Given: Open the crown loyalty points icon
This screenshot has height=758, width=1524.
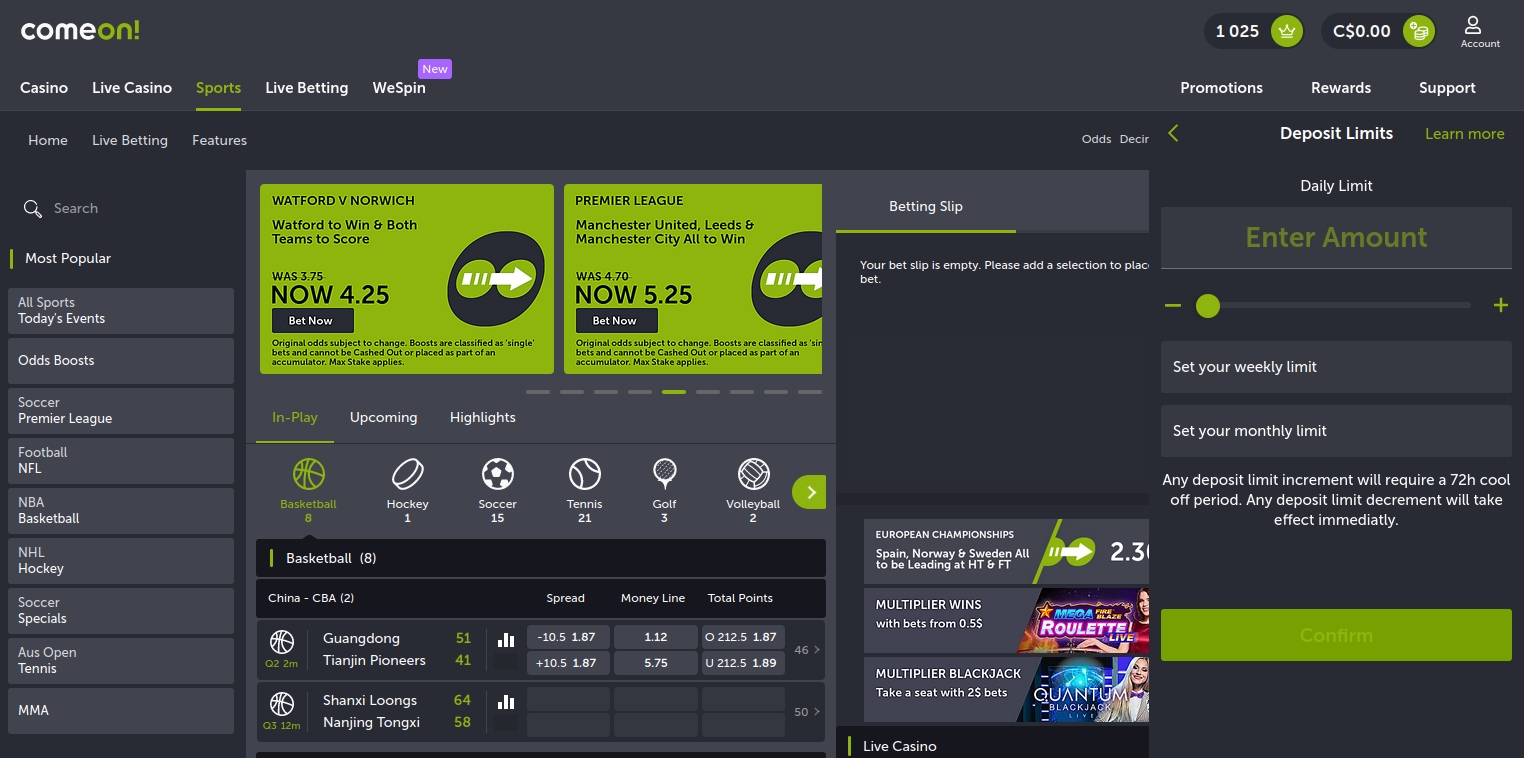Looking at the screenshot, I should tap(1287, 31).
